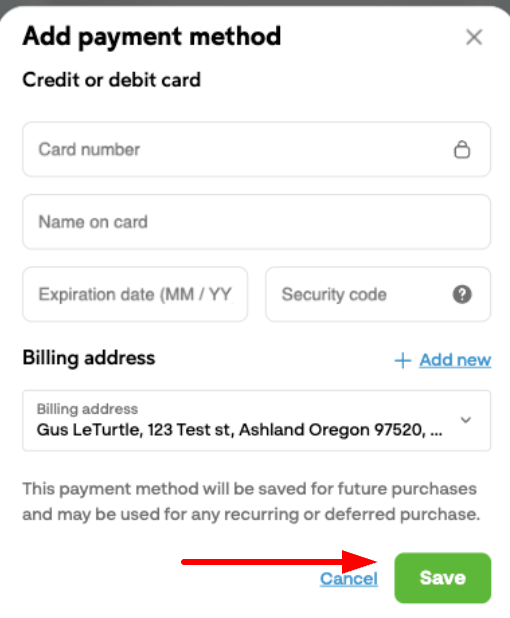Screen dimensions: 510x618
Task: Focus the Name on card field
Action: [x=257, y=222]
